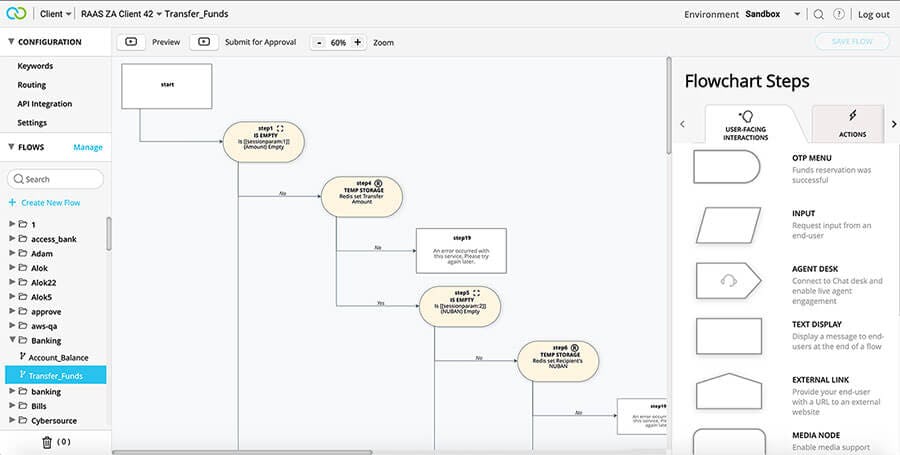900x455 pixels.
Task: Open the RAAS ZA Client 42 dropdown
Action: click(x=122, y=14)
